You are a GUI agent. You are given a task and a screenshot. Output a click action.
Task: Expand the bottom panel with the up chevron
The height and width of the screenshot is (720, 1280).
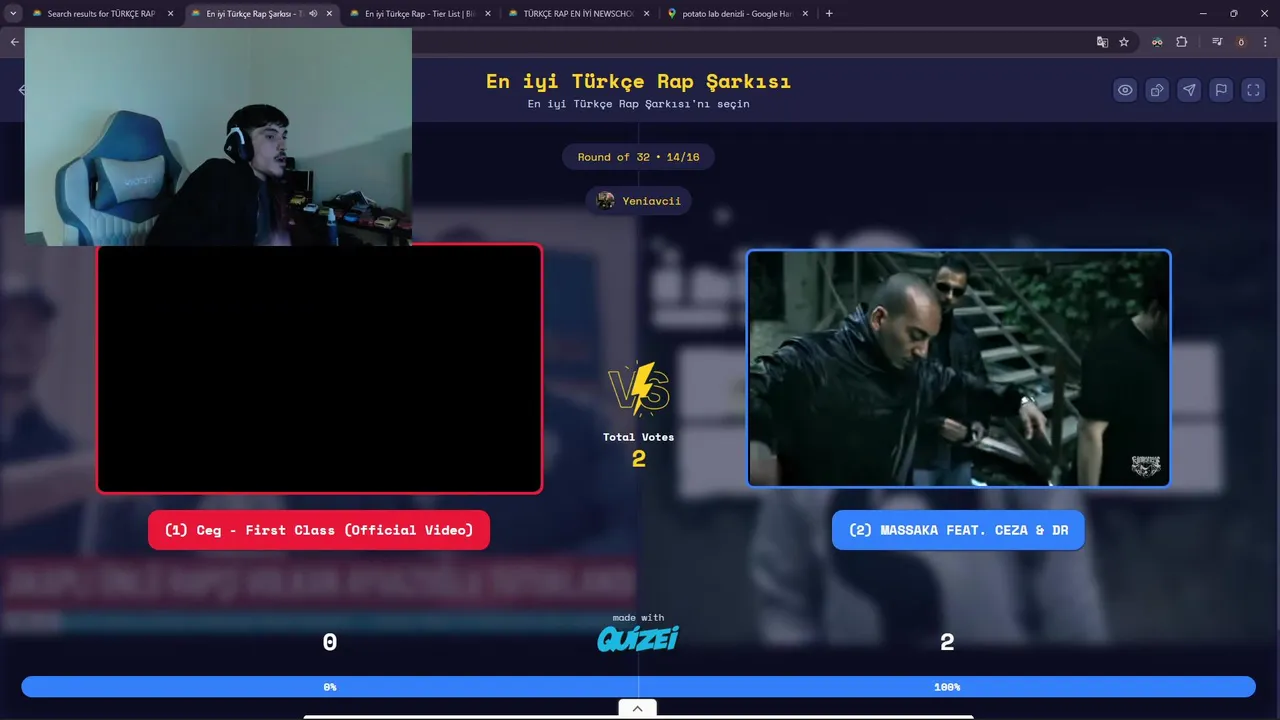pyautogui.click(x=638, y=708)
